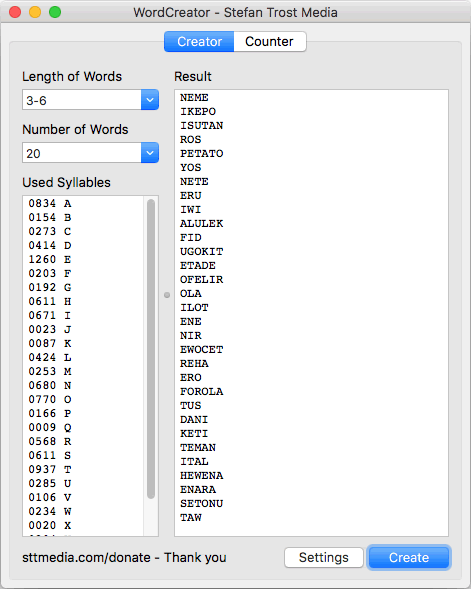
Task: Select syllable row 0937 T
Action: (50, 470)
